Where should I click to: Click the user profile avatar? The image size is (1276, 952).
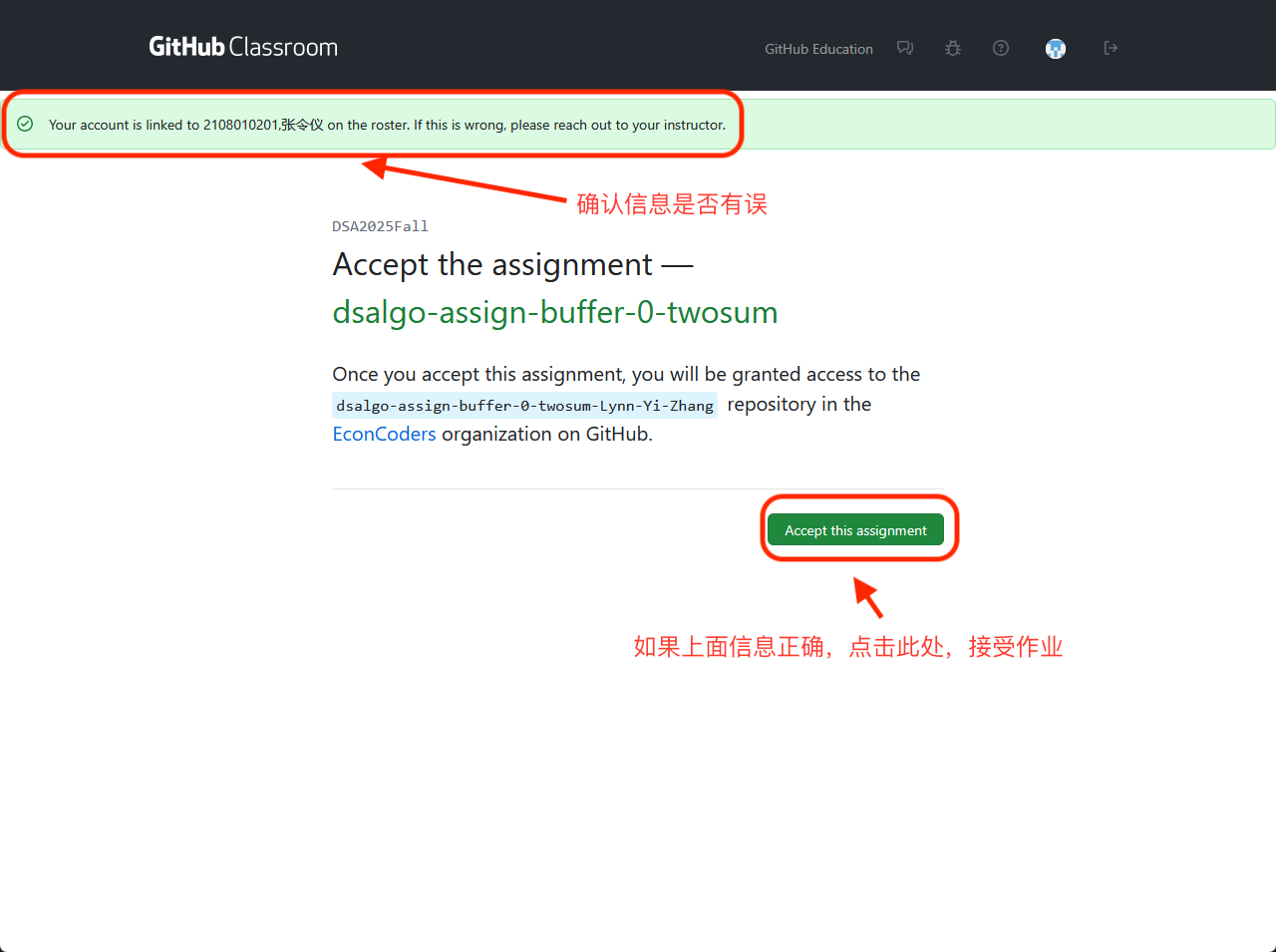[x=1055, y=49]
